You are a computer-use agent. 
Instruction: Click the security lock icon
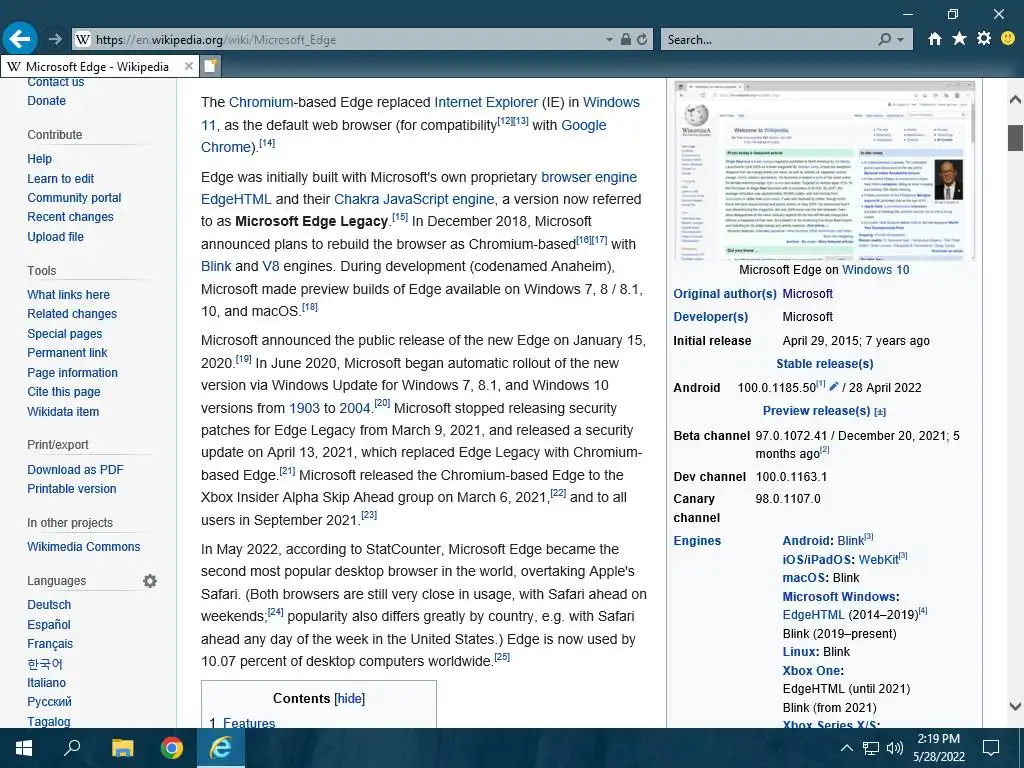click(x=626, y=39)
